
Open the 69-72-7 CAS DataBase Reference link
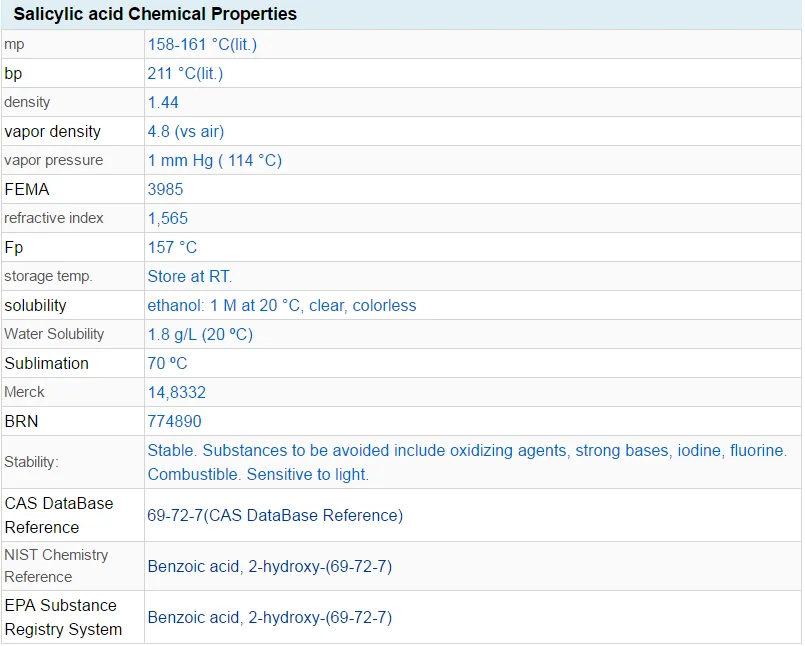pos(275,515)
